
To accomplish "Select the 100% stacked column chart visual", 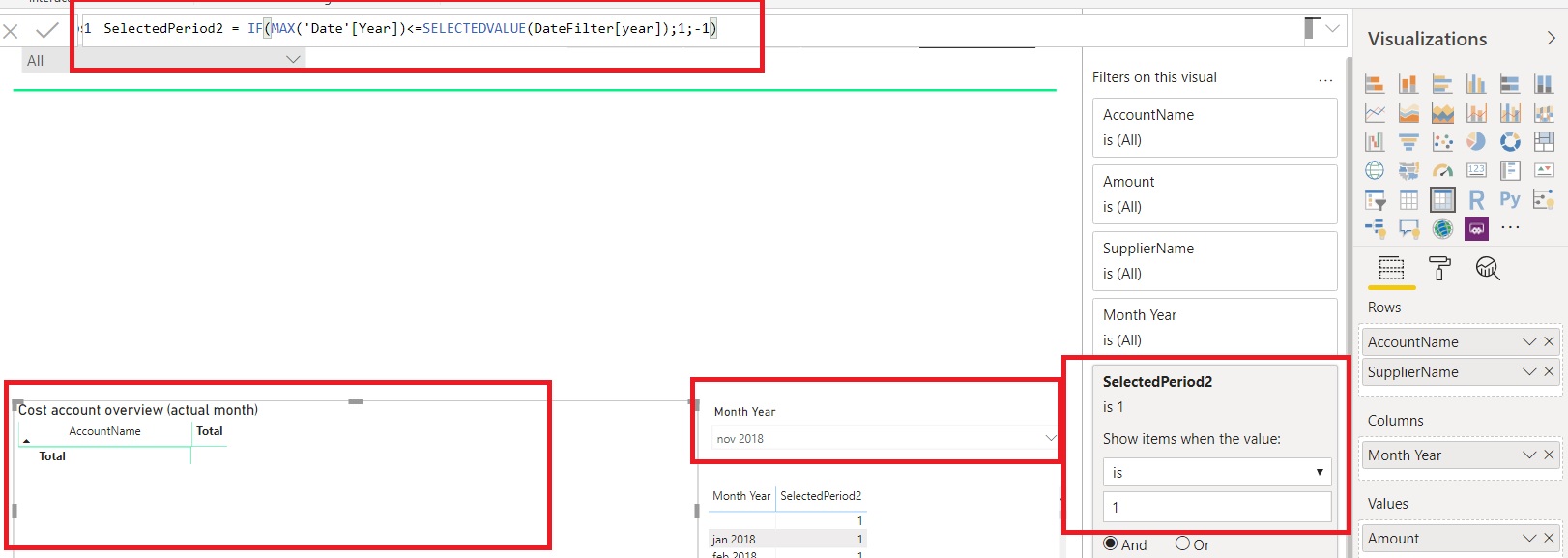I will pos(1544,84).
